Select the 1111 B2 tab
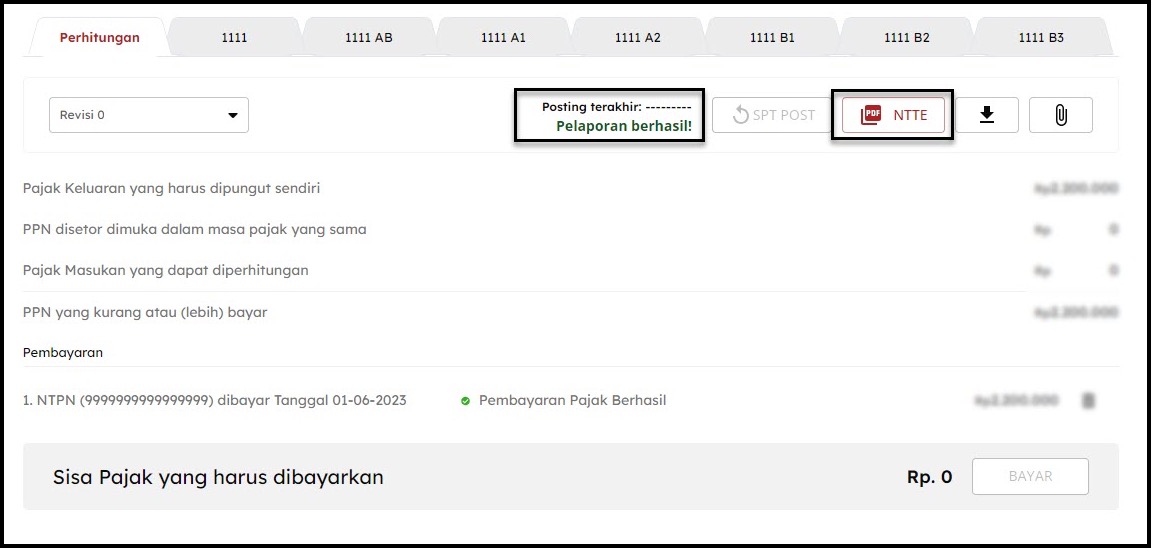The width and height of the screenshot is (1152, 548). (x=907, y=38)
